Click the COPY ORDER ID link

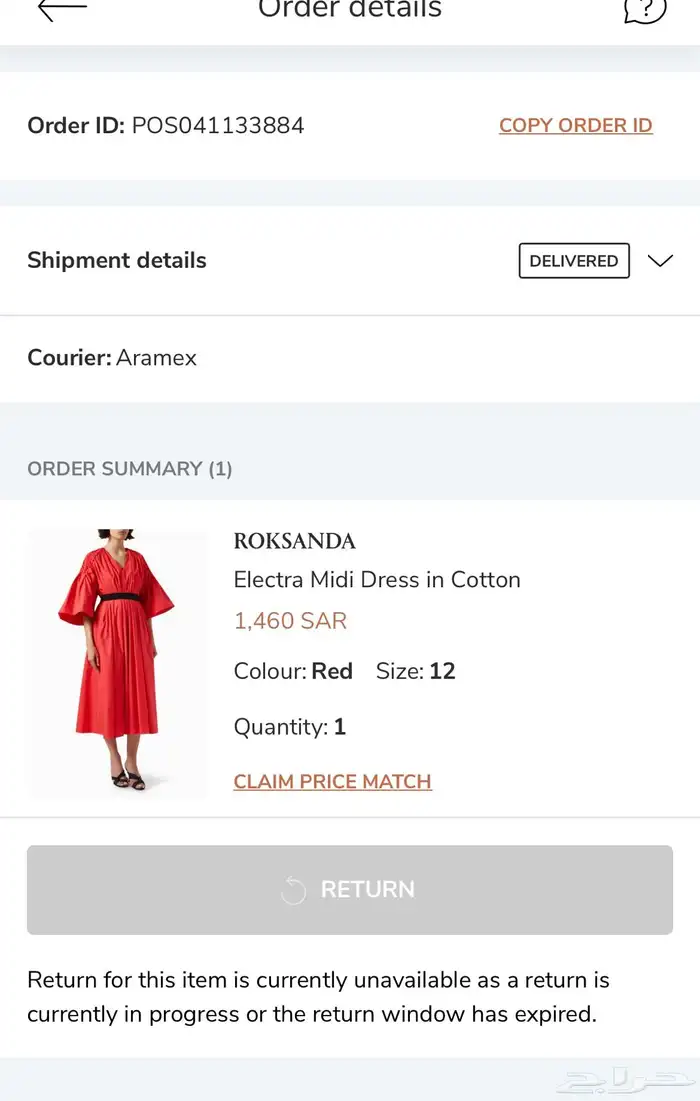coord(575,125)
